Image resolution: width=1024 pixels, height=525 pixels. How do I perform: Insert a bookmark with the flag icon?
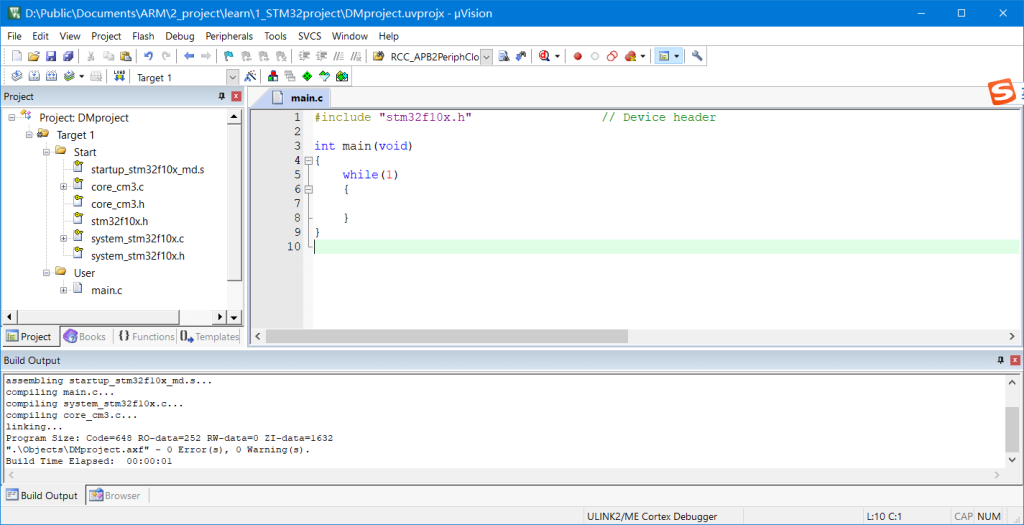pyautogui.click(x=228, y=56)
